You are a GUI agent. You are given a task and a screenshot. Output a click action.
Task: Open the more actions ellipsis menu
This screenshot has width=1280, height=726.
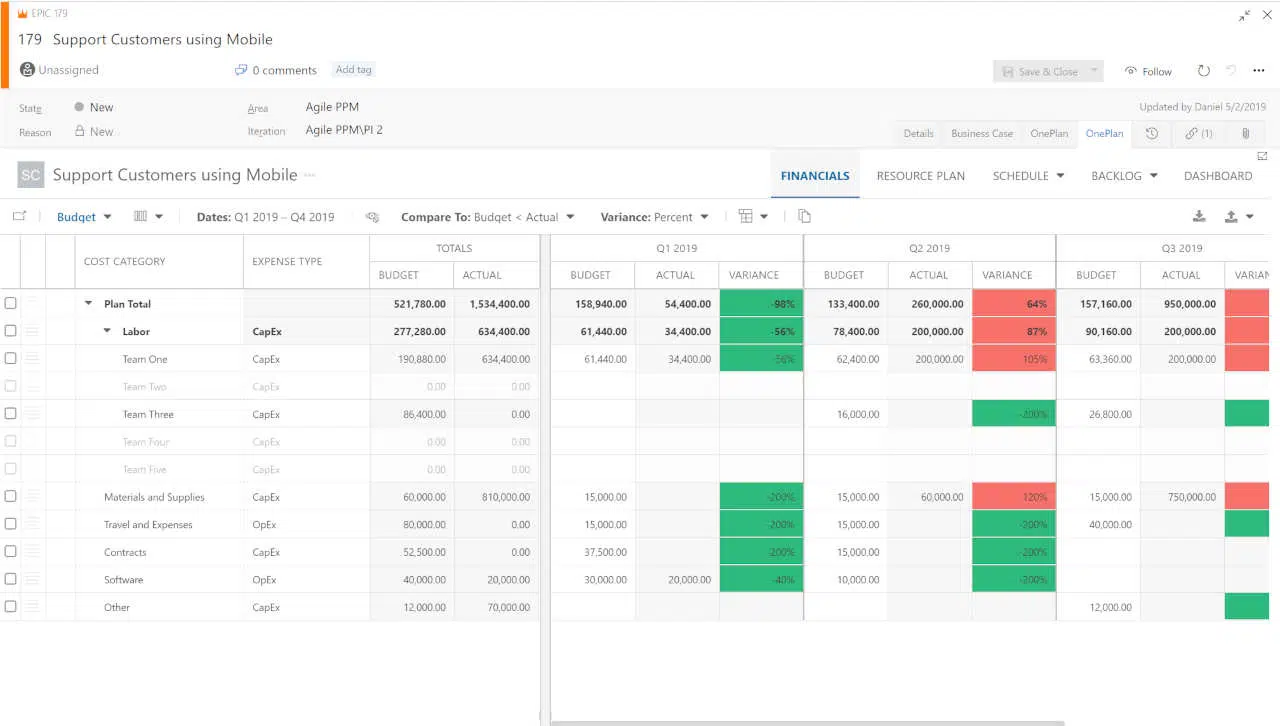point(1258,71)
